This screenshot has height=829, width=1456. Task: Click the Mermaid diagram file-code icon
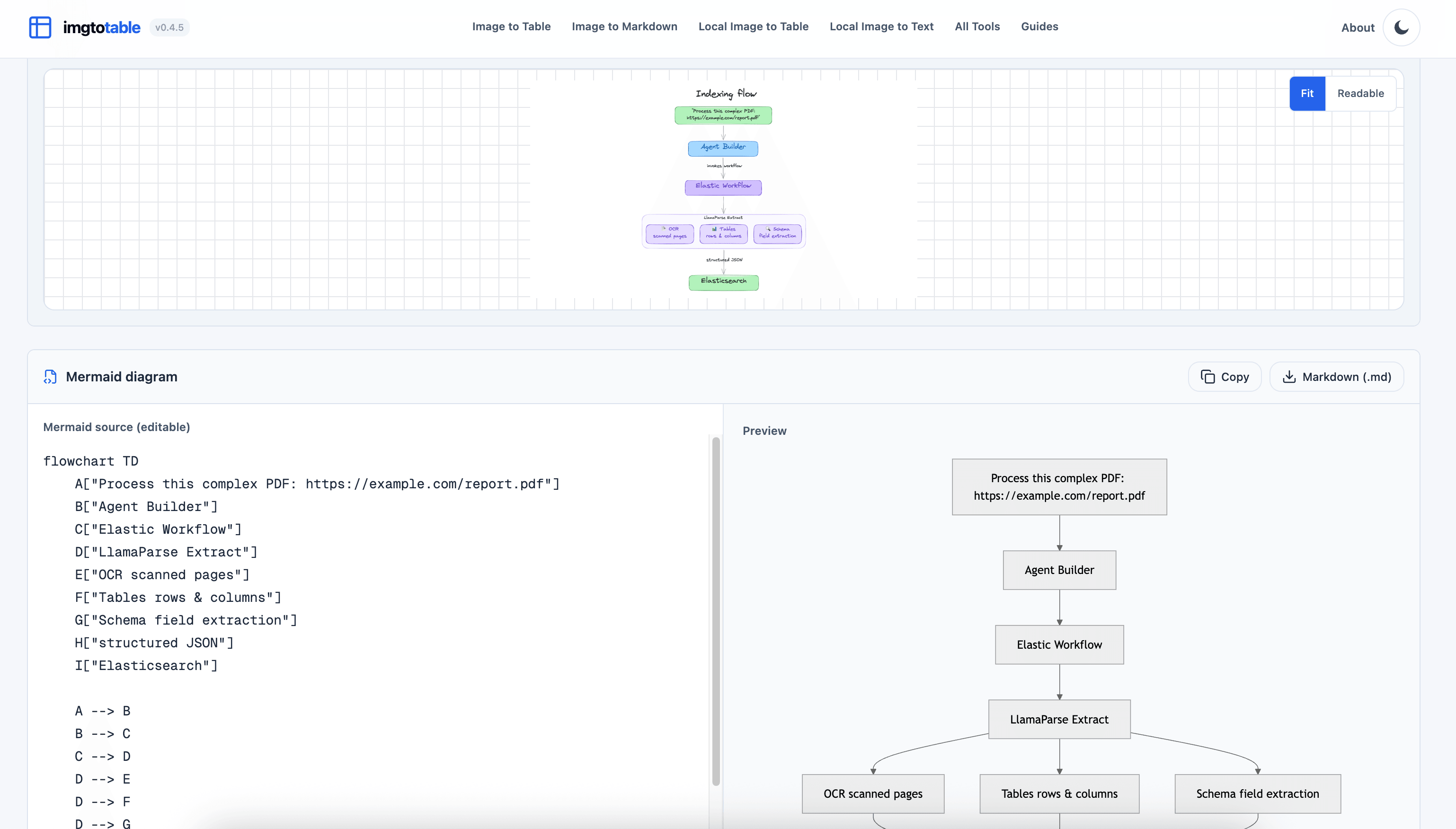coord(50,377)
